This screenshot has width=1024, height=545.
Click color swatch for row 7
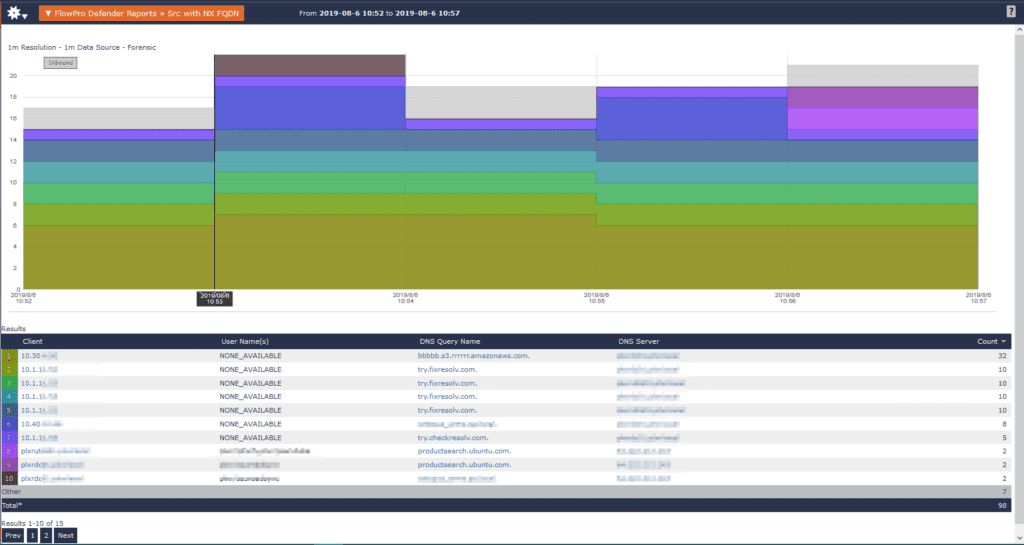click(9, 437)
